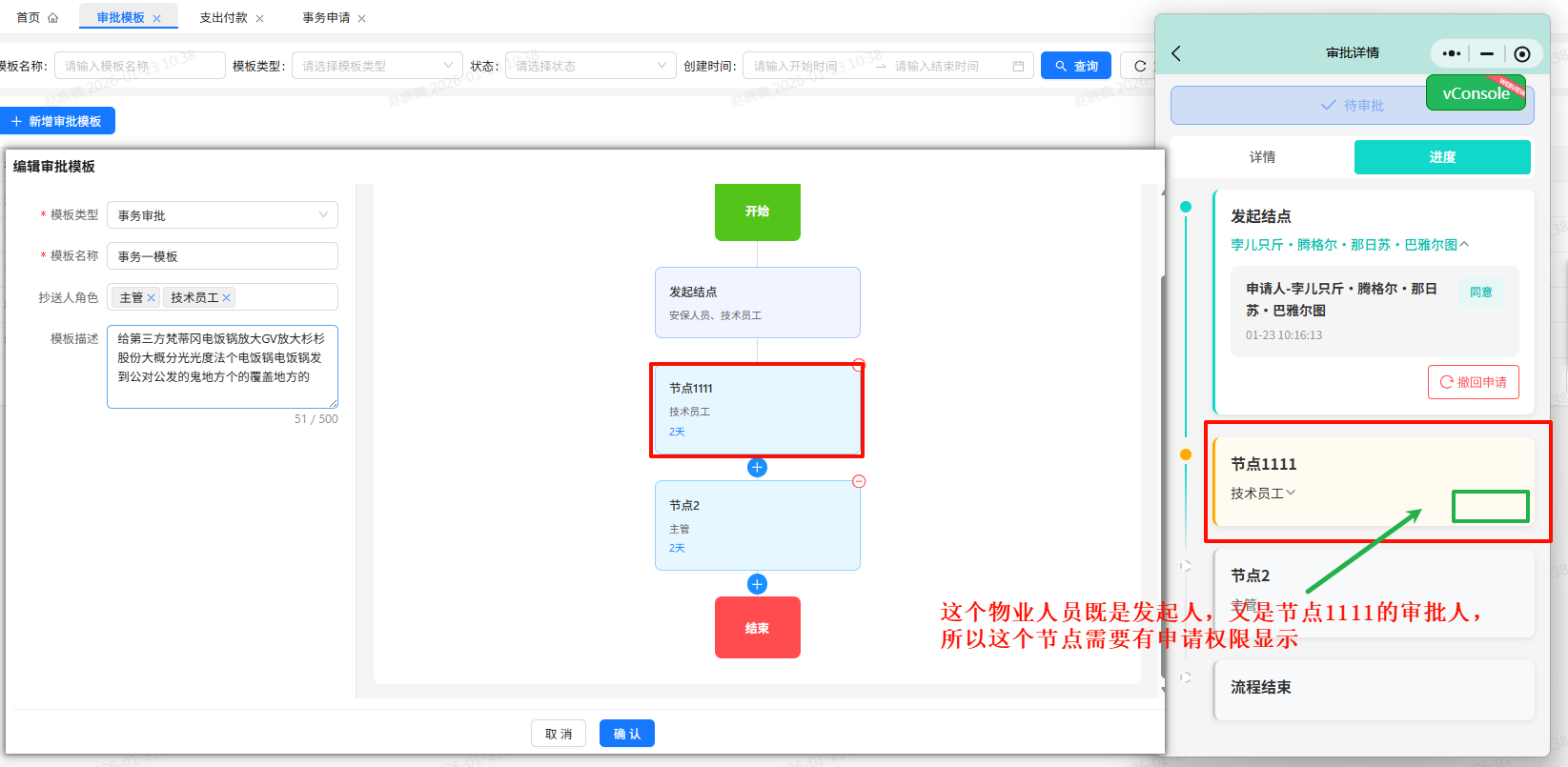Click the red 结束 node
This screenshot has height=767, width=1568.
tap(757, 628)
